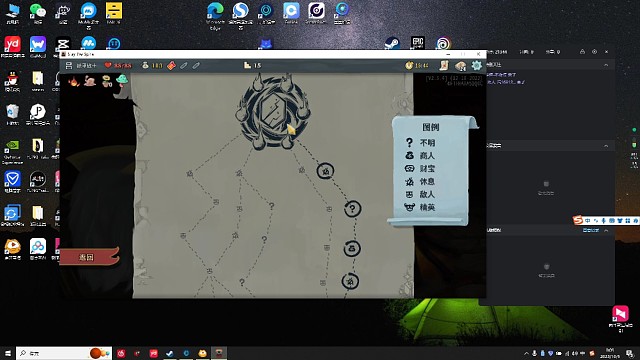
Task: Click the run timer clock icon
Action: click(409, 65)
